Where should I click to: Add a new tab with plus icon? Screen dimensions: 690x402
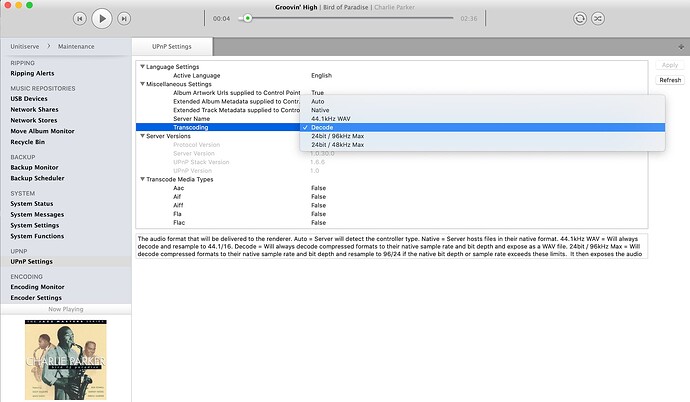point(681,47)
